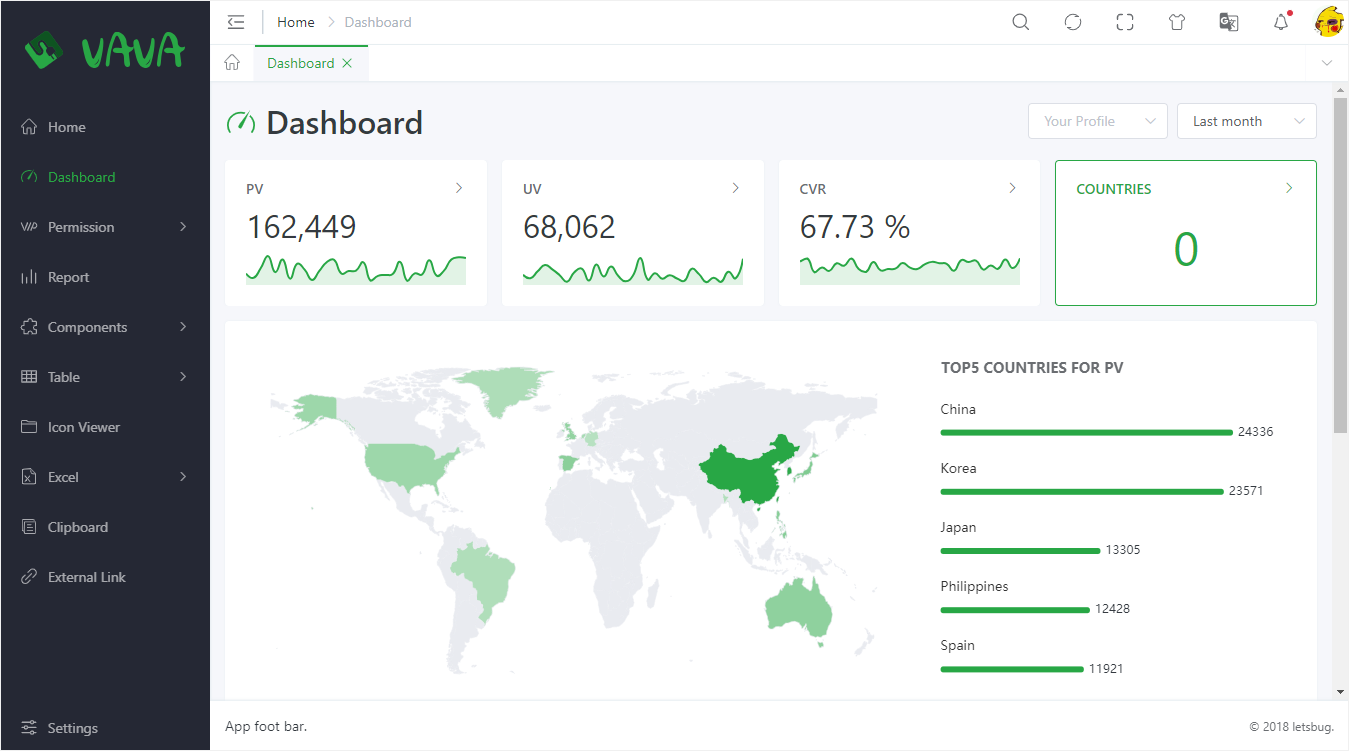Click the vertical scrollbar thumb
Viewport: 1349px width, 751px height.
point(1340,265)
